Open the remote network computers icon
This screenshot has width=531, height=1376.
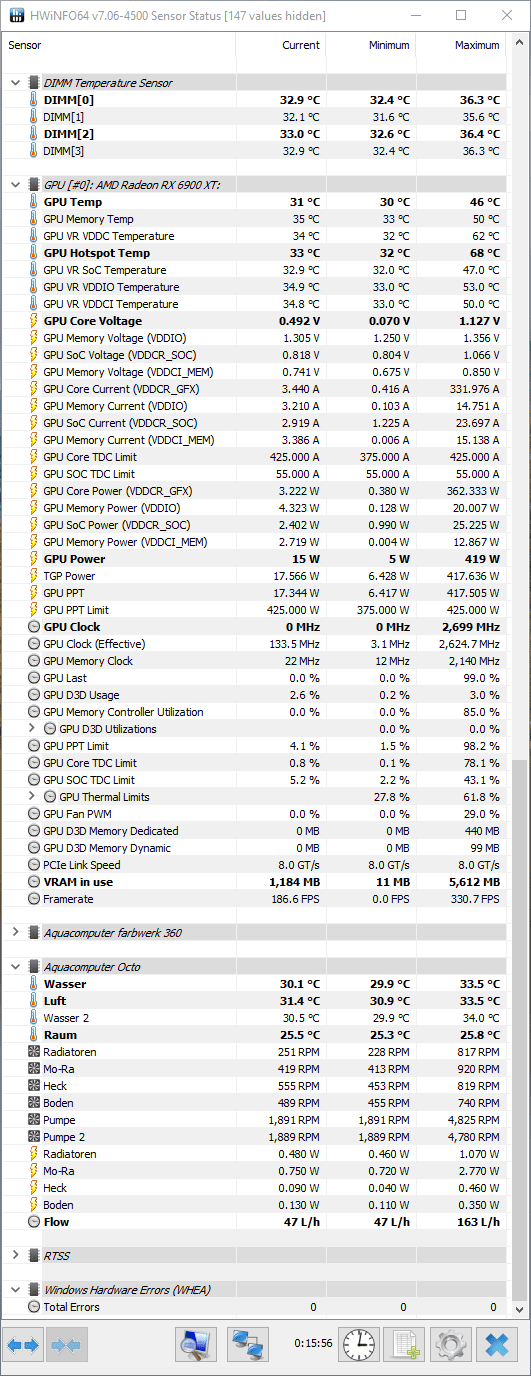click(x=248, y=1345)
